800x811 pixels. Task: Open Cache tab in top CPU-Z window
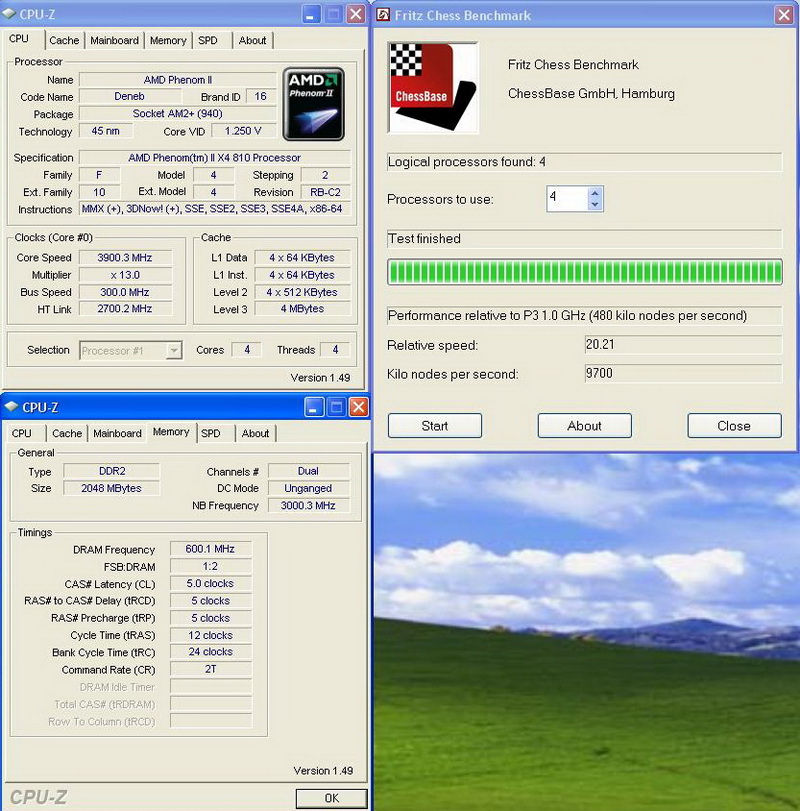pos(64,40)
